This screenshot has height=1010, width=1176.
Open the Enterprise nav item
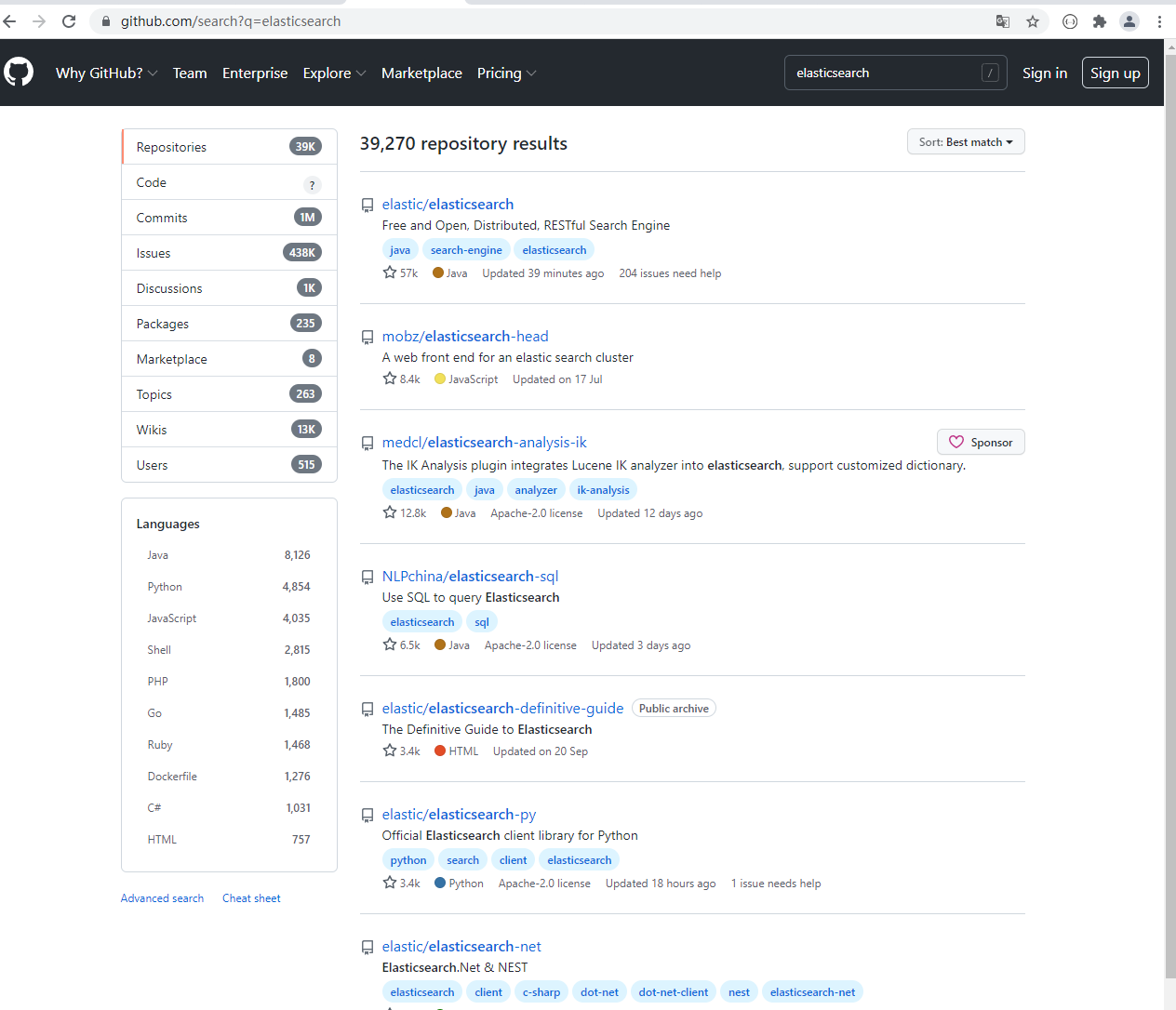[x=255, y=73]
